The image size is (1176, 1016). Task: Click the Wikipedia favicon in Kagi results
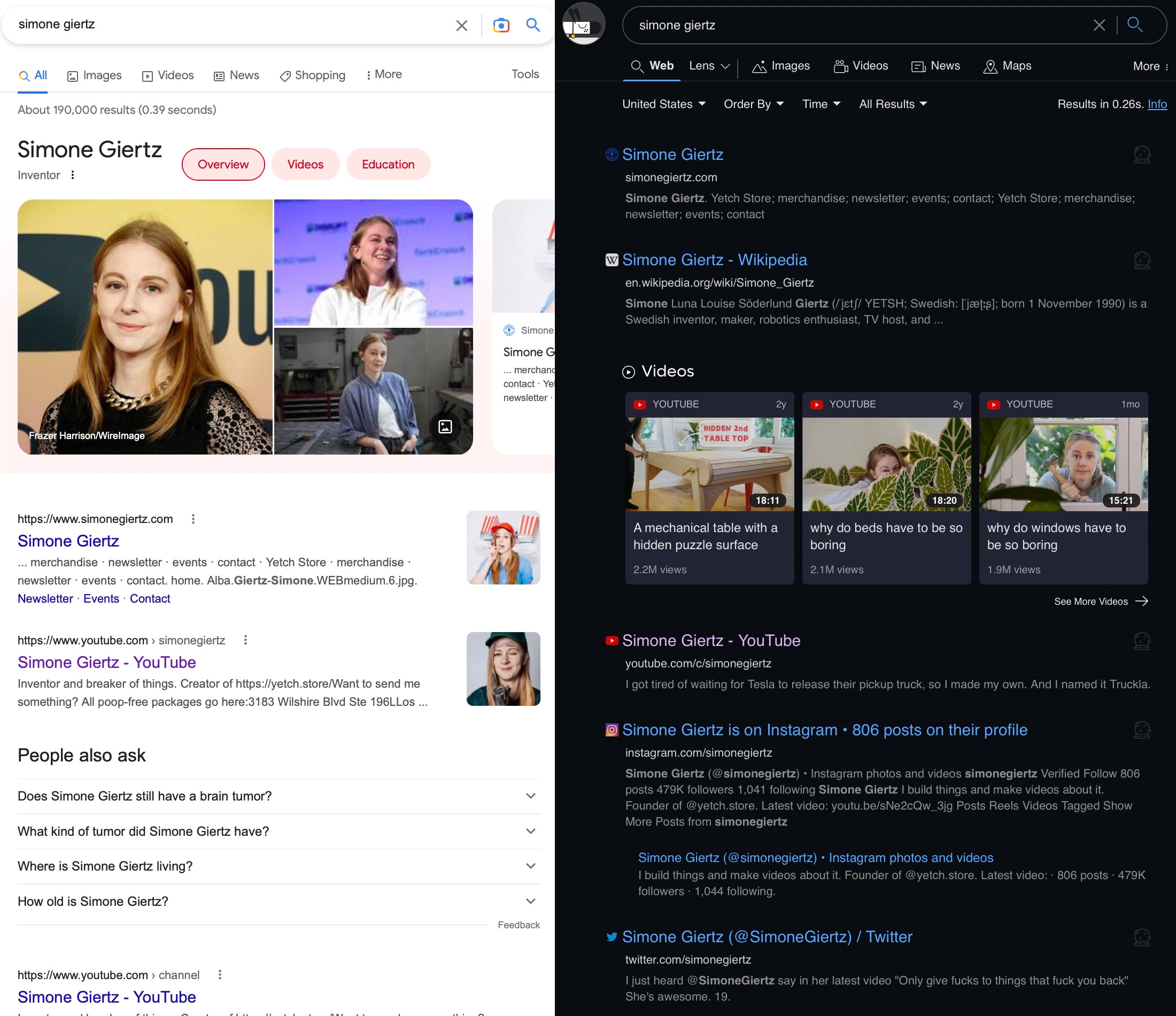612,260
